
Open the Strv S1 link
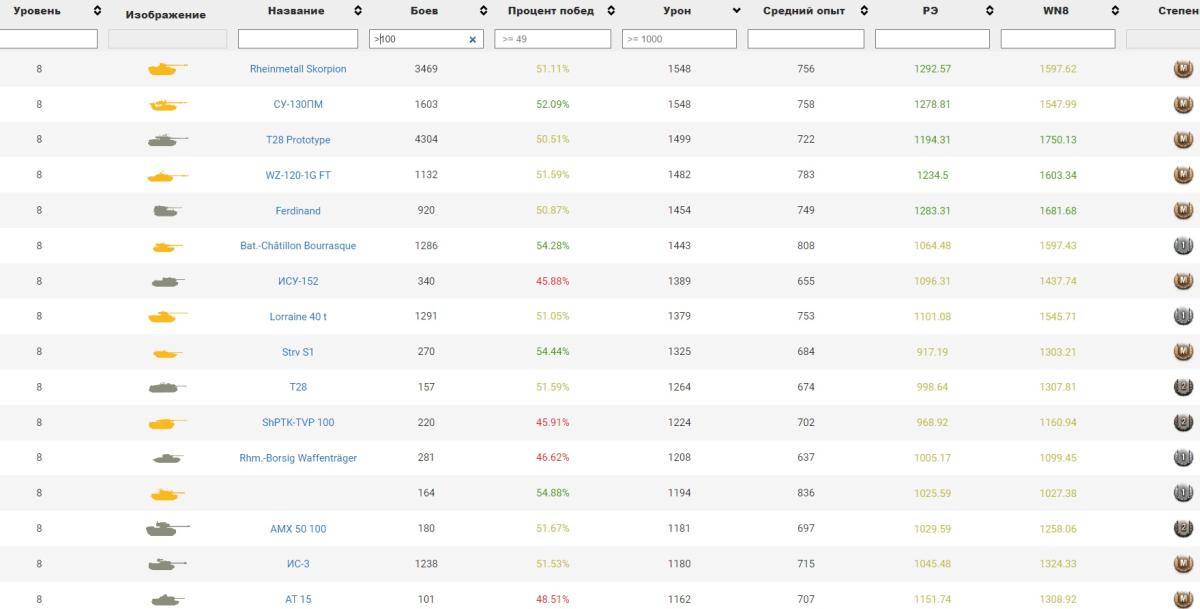pos(298,352)
